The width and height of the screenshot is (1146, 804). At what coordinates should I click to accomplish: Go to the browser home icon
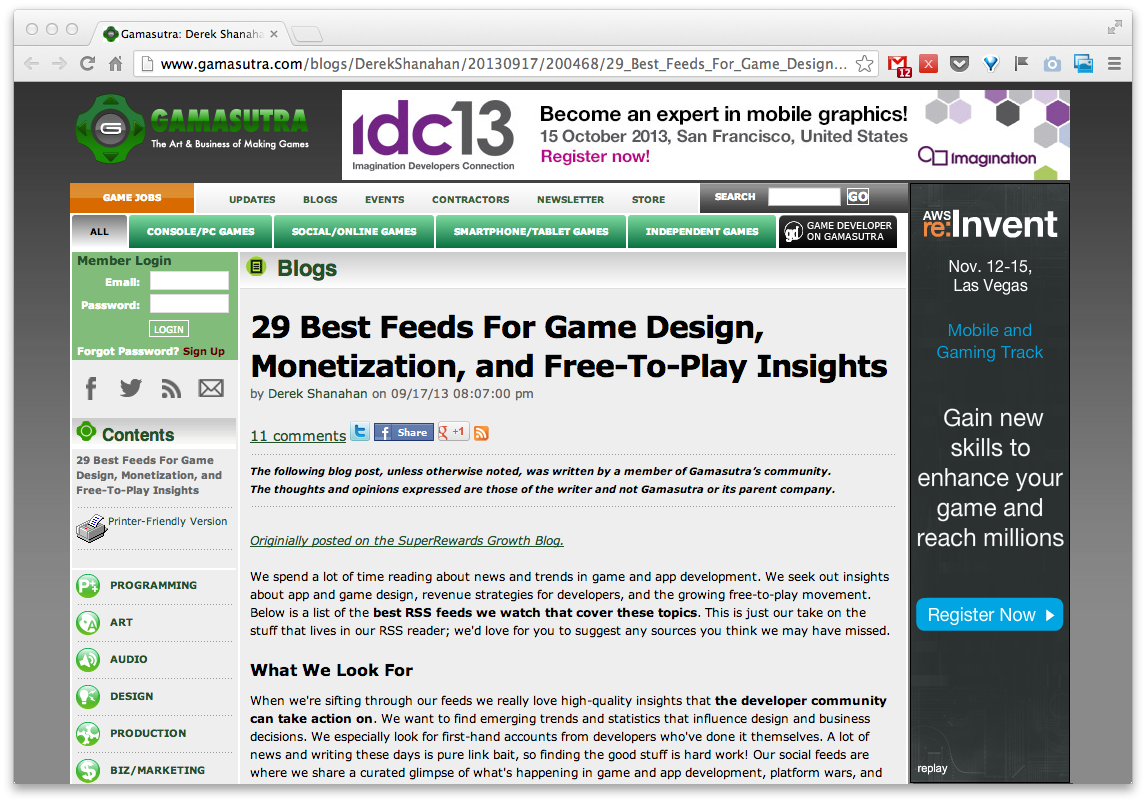(115, 64)
